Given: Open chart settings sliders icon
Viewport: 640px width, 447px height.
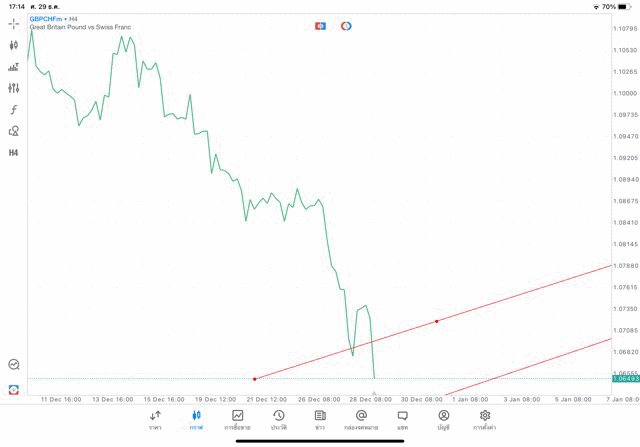Looking at the screenshot, I should click(x=13, y=88).
